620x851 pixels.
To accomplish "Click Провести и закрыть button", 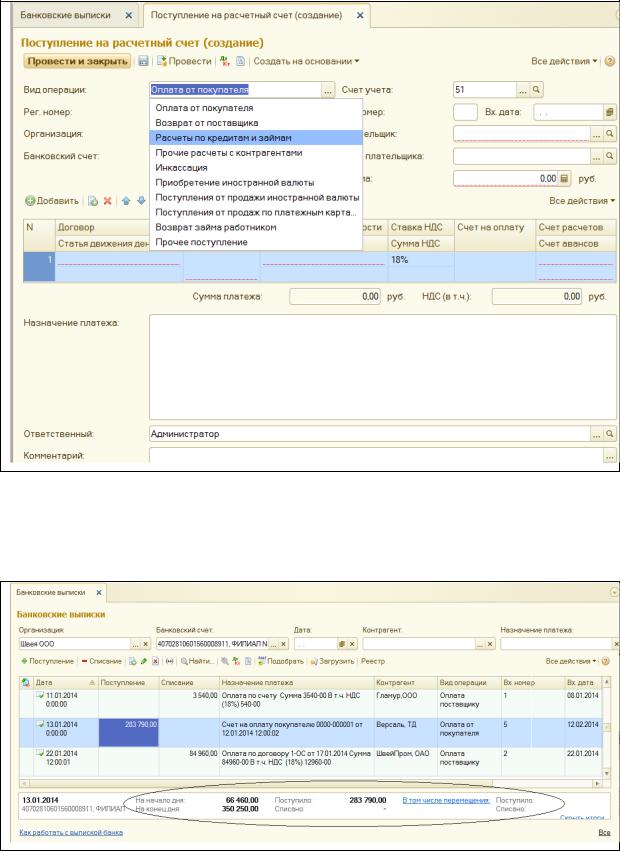I will (x=77, y=61).
